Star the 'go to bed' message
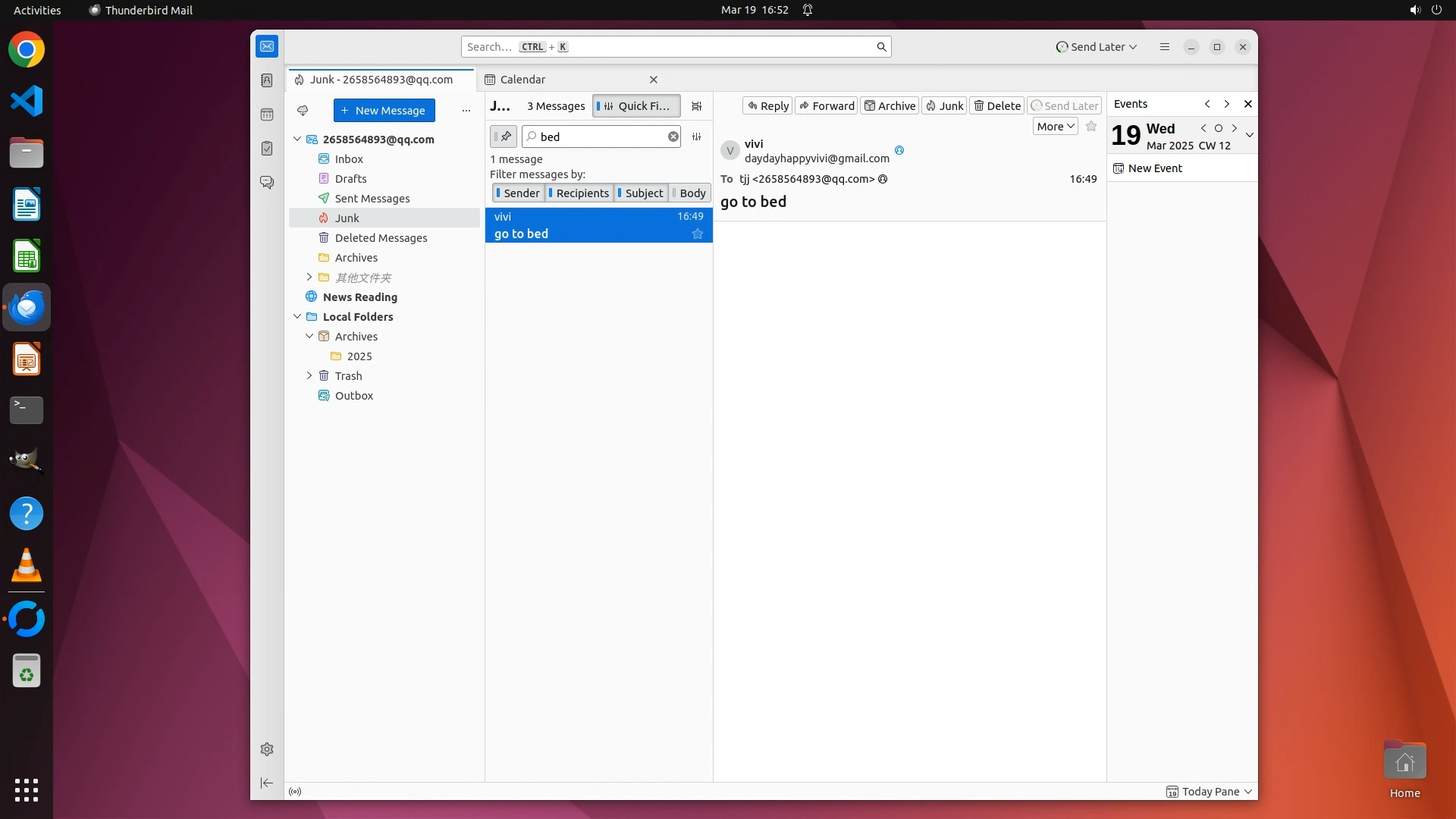This screenshot has height=819, width=1456. point(698,234)
